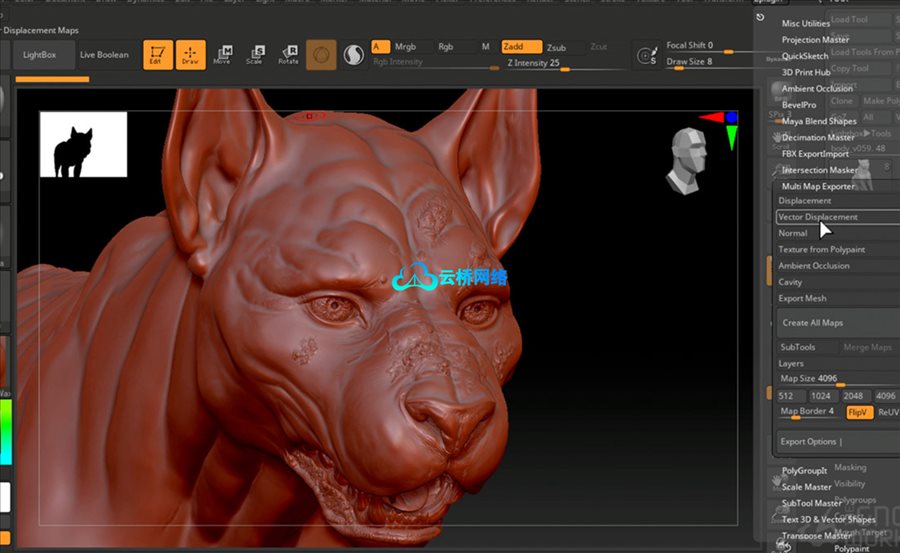Set map size to 2048
The height and width of the screenshot is (553, 900).
pos(857,396)
